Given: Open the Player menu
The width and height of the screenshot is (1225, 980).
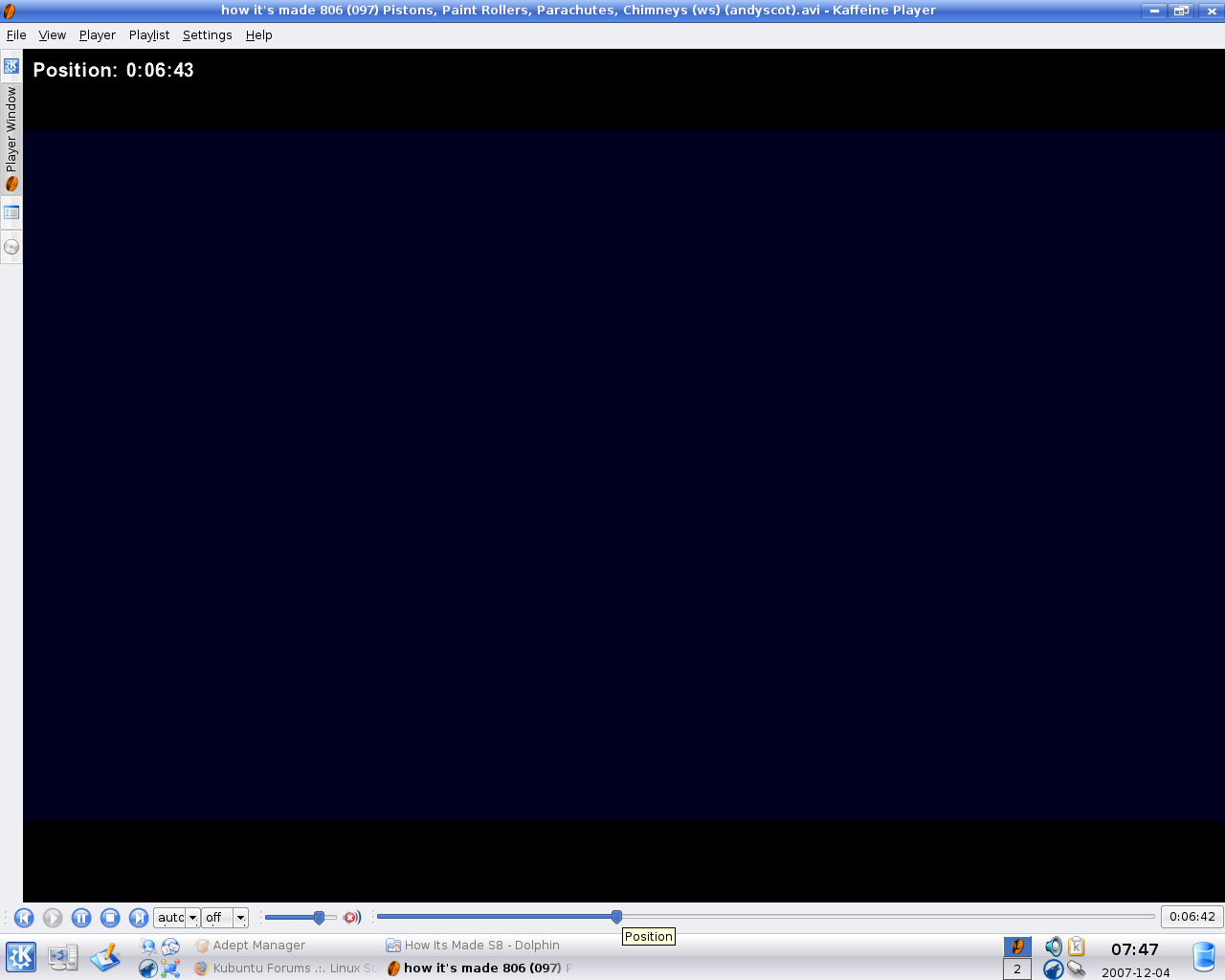Looking at the screenshot, I should 97,35.
